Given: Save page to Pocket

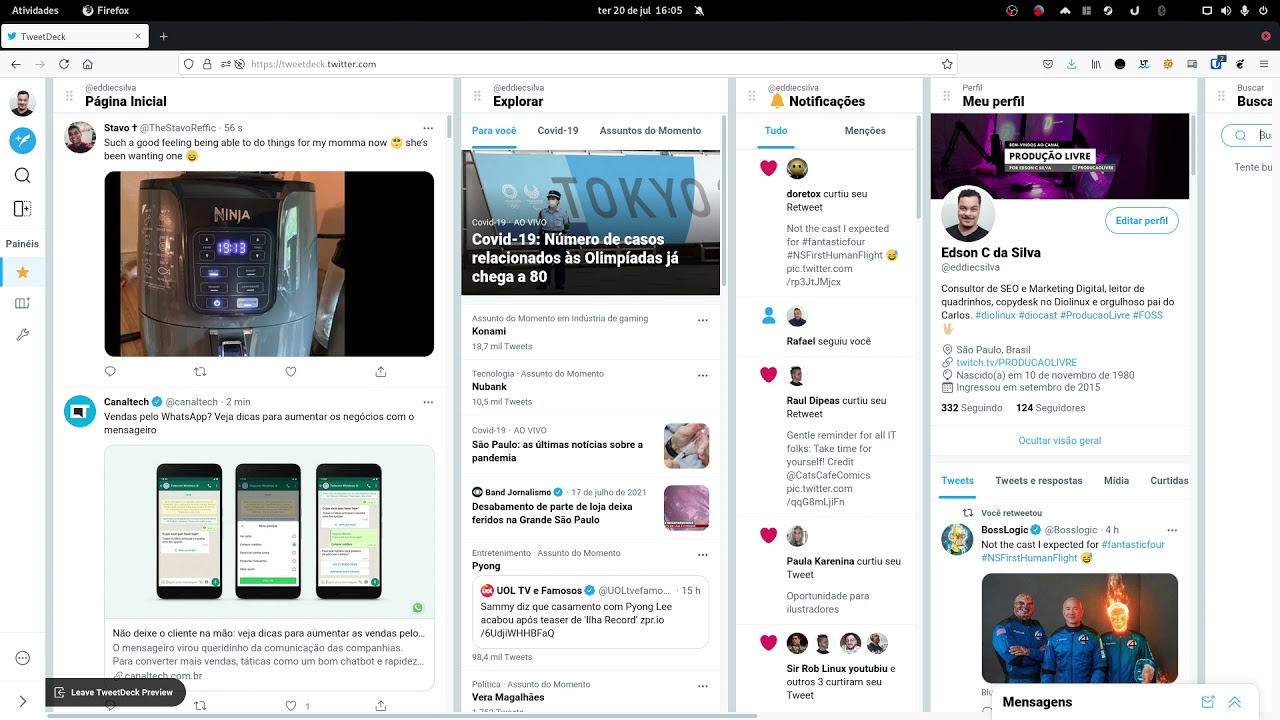Looking at the screenshot, I should click(x=1048, y=64).
